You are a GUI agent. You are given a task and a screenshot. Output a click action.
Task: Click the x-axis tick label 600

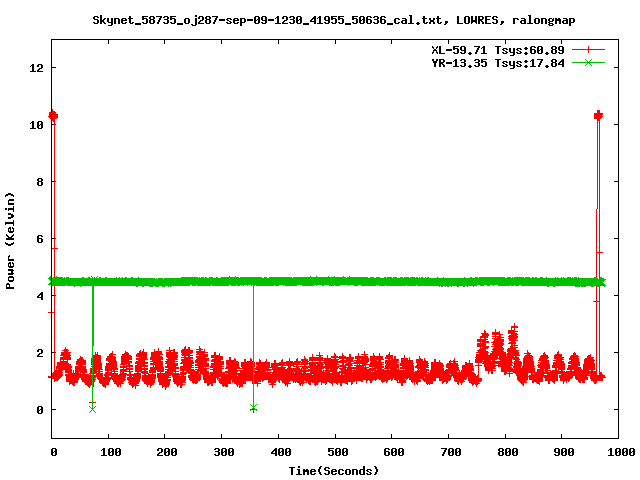394,452
